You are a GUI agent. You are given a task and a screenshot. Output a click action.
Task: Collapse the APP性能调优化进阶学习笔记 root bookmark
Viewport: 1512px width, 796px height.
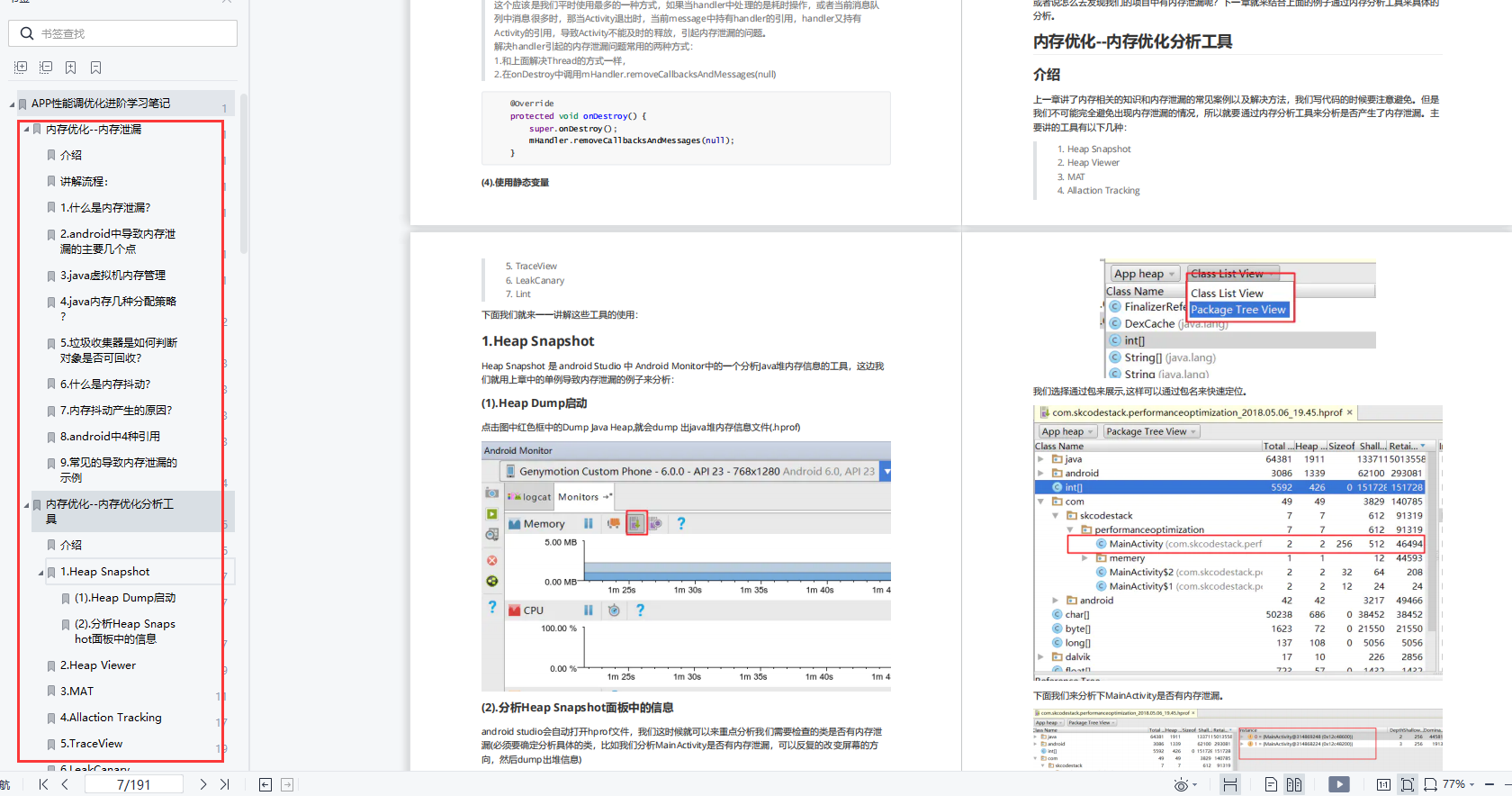point(12,104)
